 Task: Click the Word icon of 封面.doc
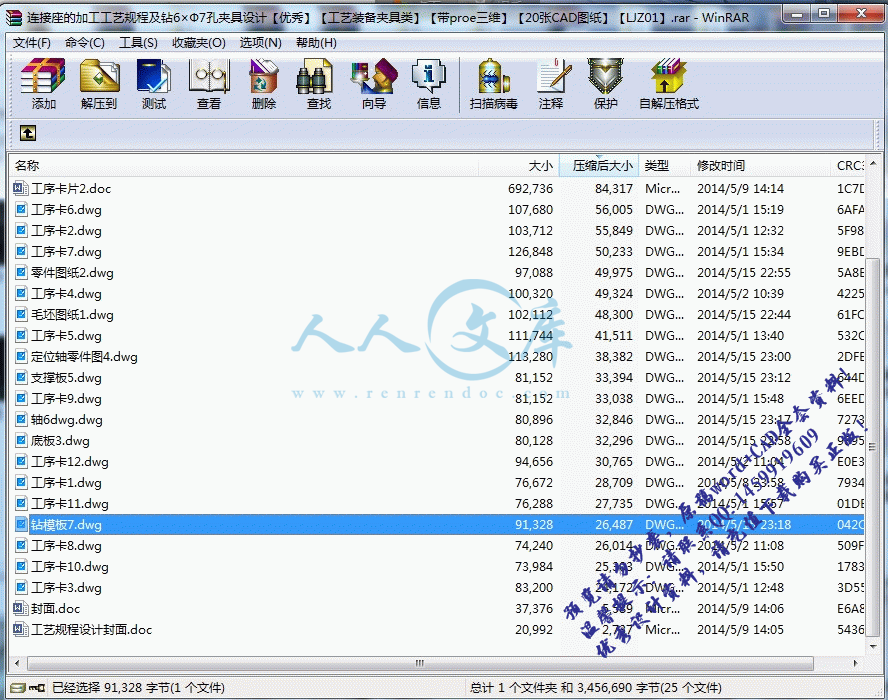point(21,608)
